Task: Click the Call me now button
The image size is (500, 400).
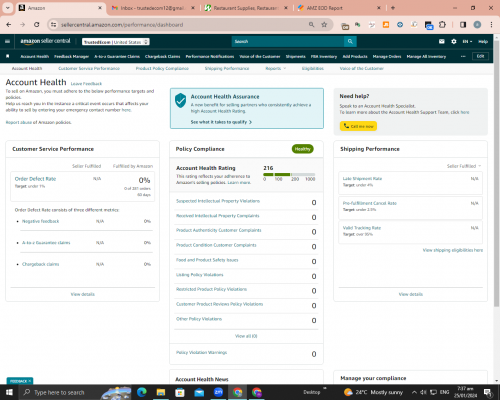Action: (x=358, y=126)
